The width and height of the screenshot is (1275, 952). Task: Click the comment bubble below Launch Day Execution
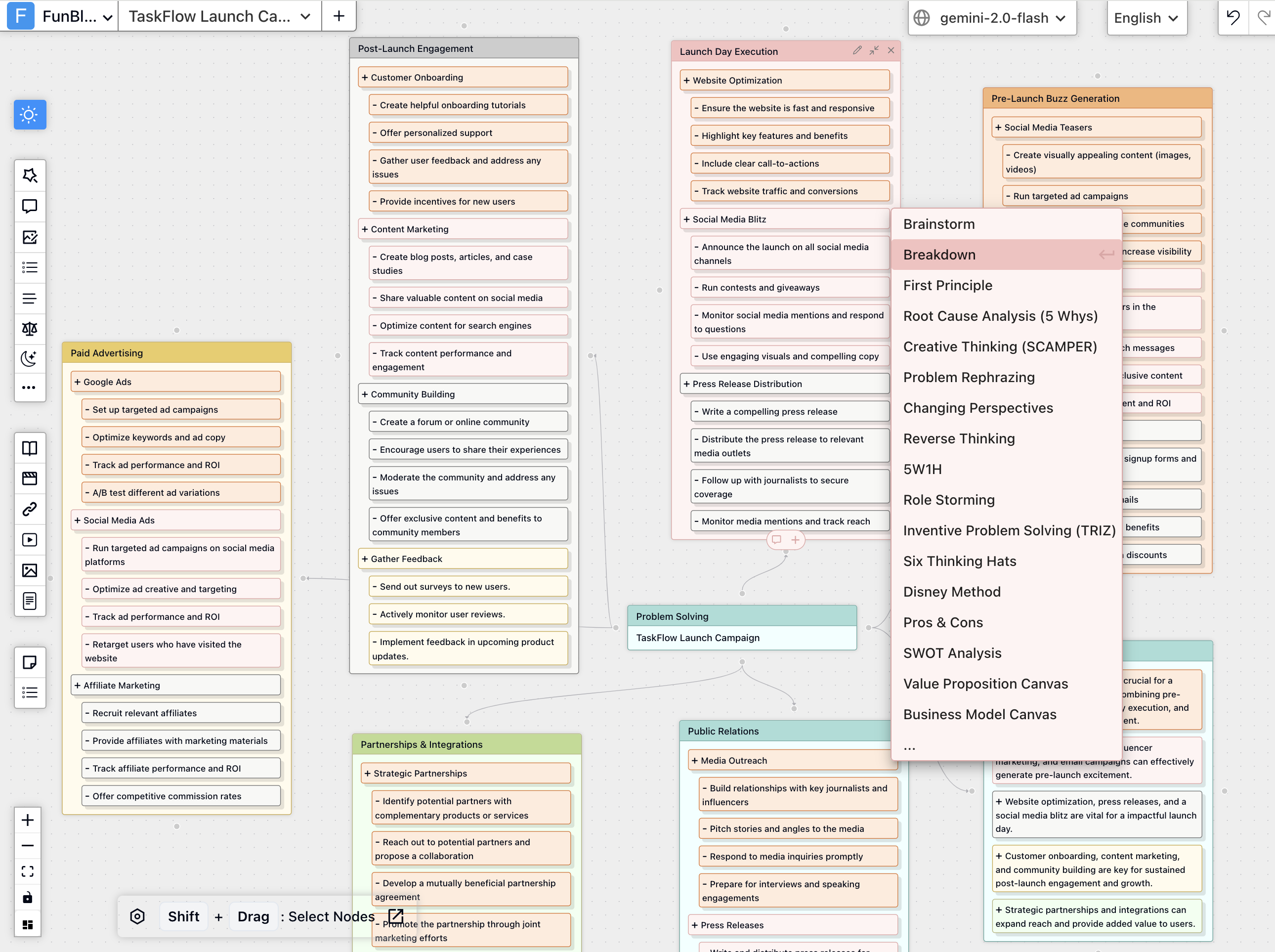click(777, 540)
